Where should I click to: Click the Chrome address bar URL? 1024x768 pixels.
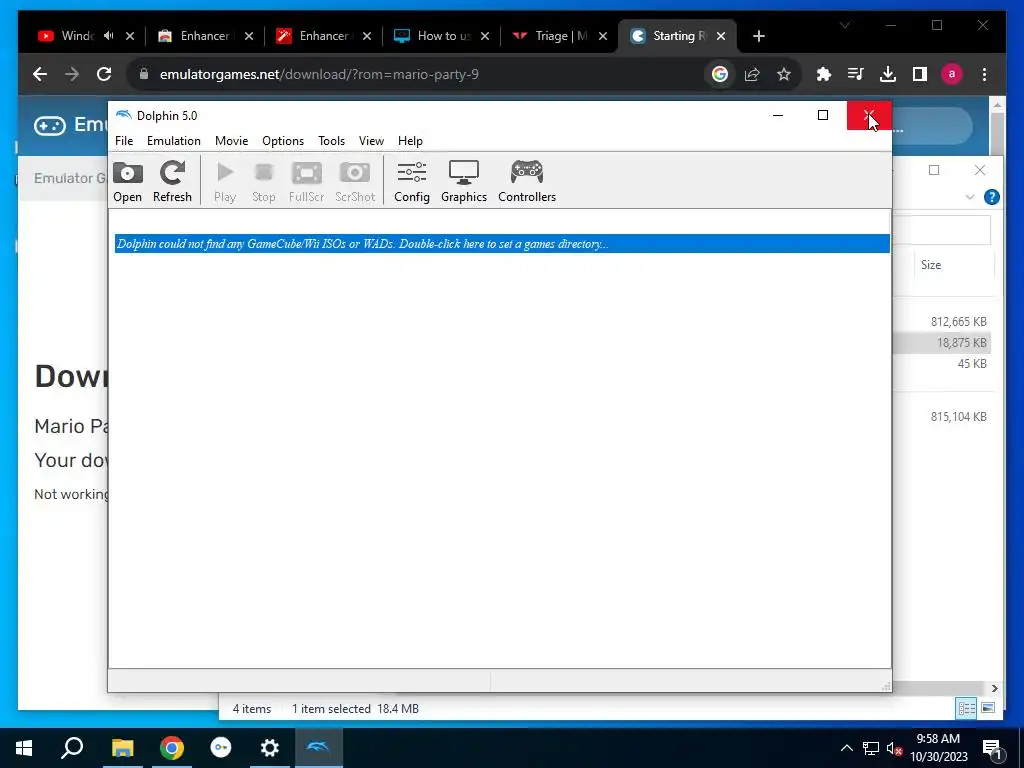click(319, 74)
